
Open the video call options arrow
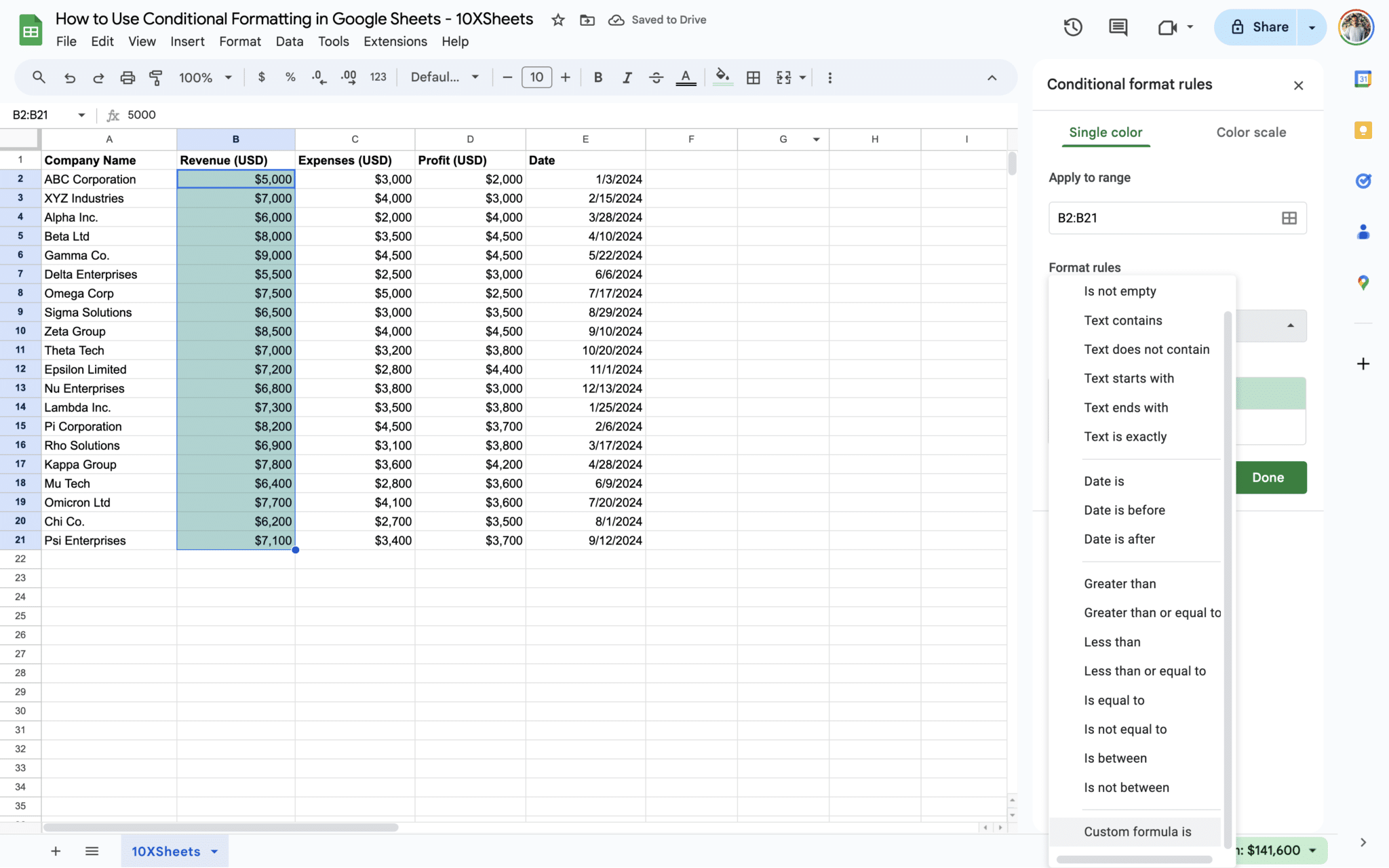[x=1190, y=27]
